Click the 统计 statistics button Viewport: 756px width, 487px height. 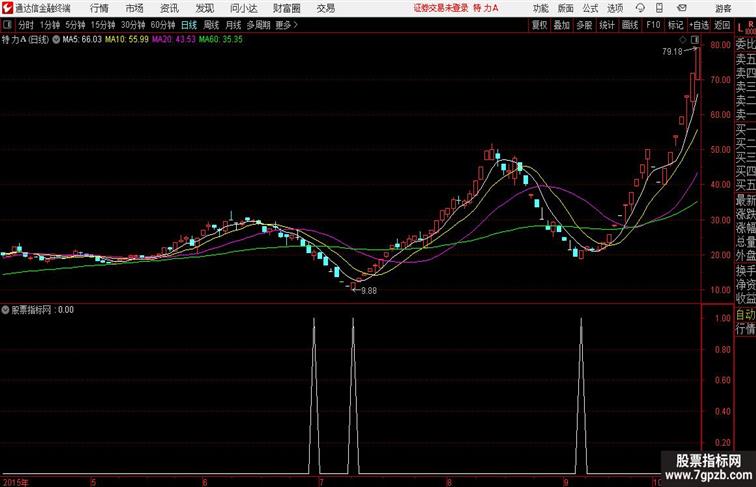(x=607, y=25)
